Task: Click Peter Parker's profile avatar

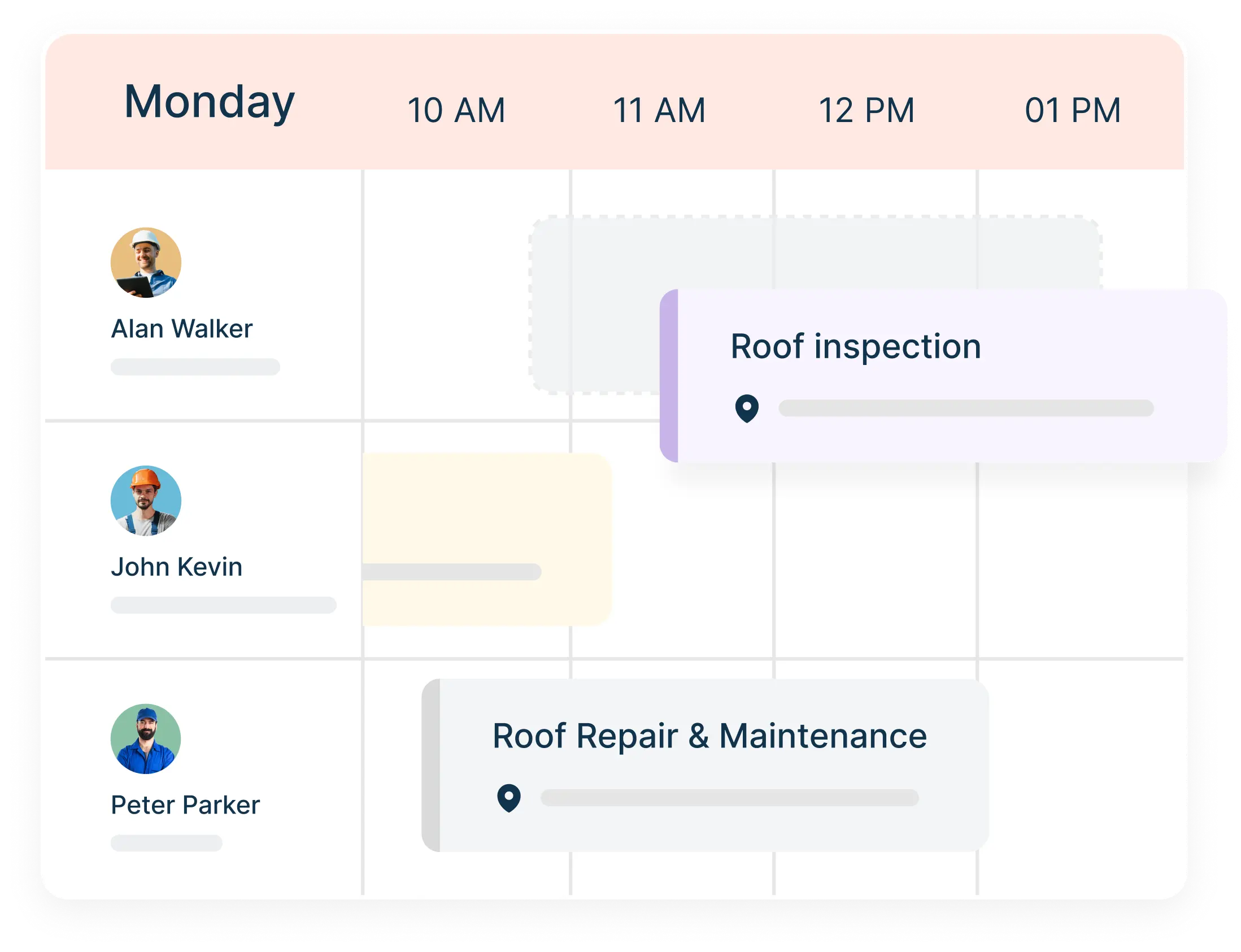Action: pyautogui.click(x=146, y=739)
